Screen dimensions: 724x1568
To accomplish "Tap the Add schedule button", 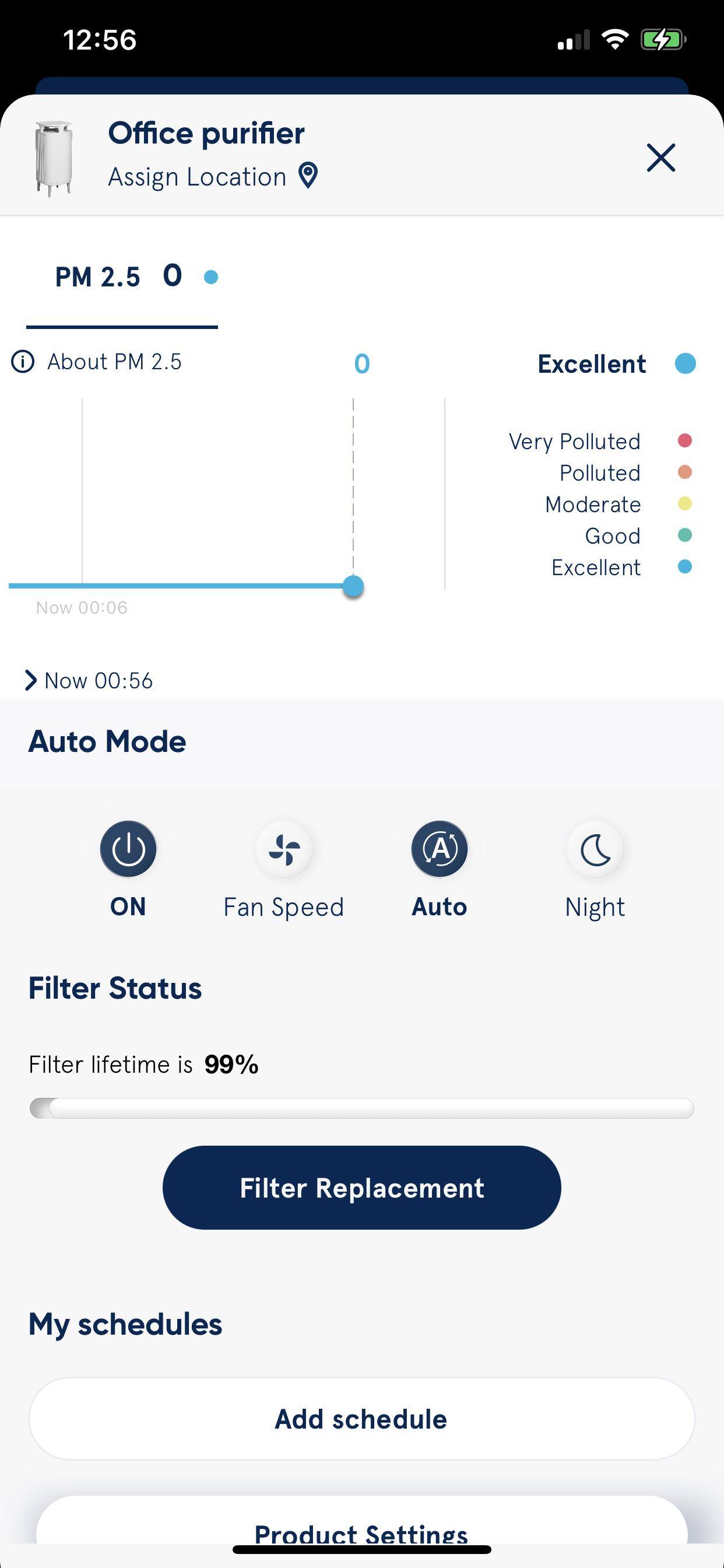I will [x=361, y=1419].
